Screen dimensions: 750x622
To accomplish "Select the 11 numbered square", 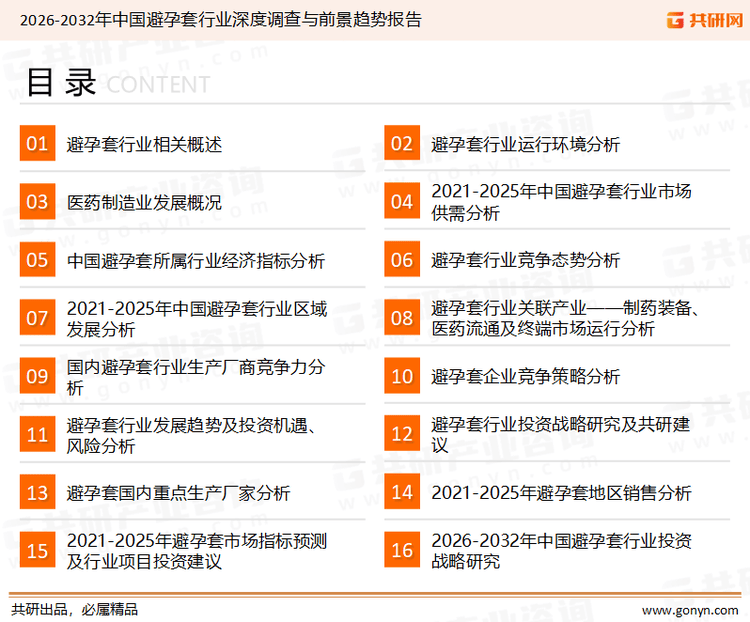I will point(37,435).
